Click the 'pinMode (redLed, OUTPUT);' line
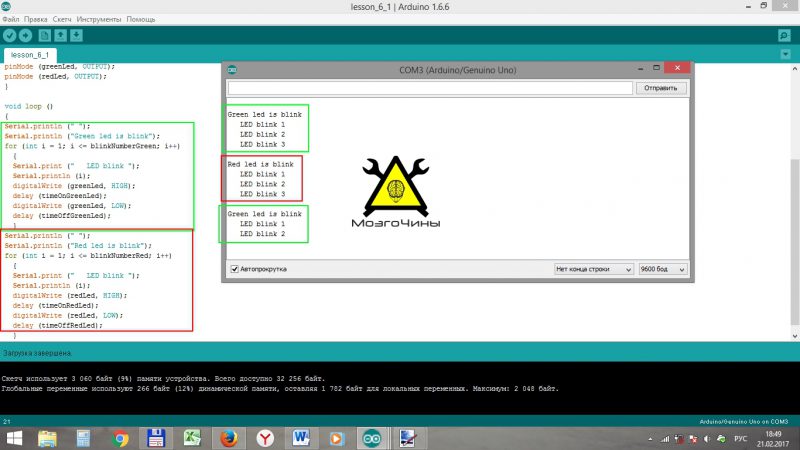This screenshot has height=450, width=800. tap(56, 77)
